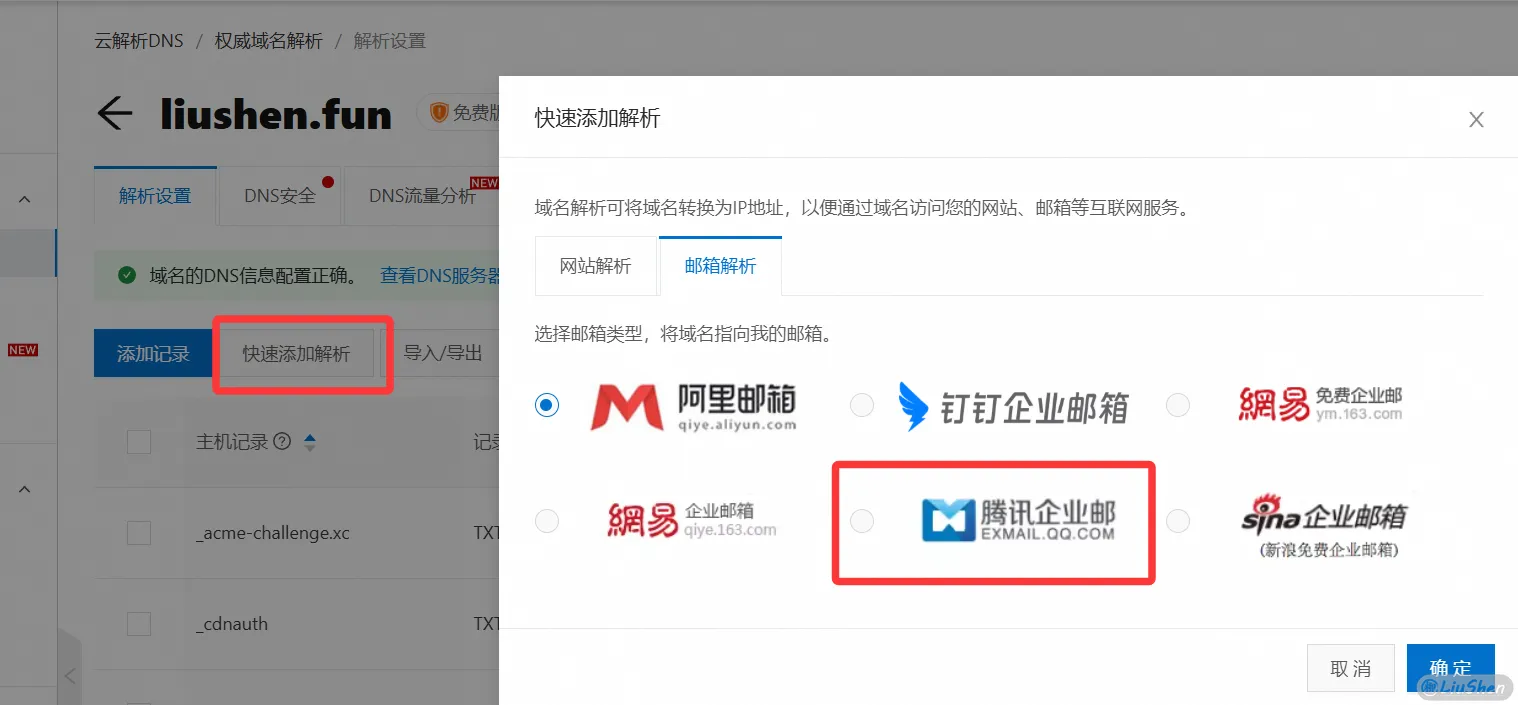Select the 腾讯企业邮 radio button
1518x705 pixels.
861,520
